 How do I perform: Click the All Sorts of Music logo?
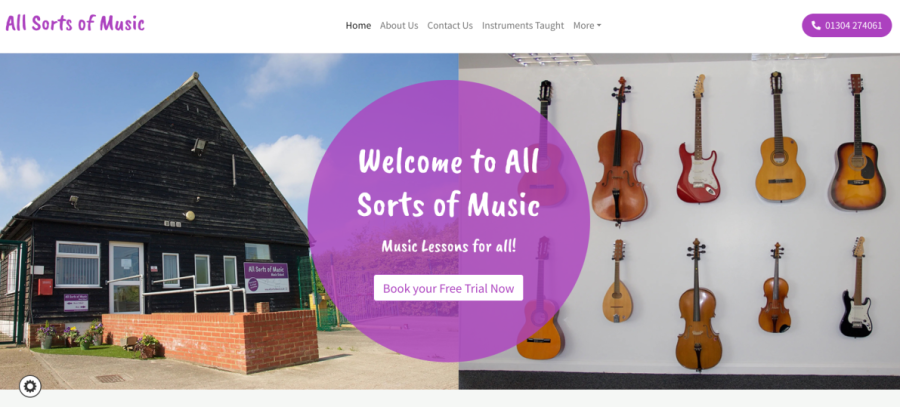click(75, 24)
